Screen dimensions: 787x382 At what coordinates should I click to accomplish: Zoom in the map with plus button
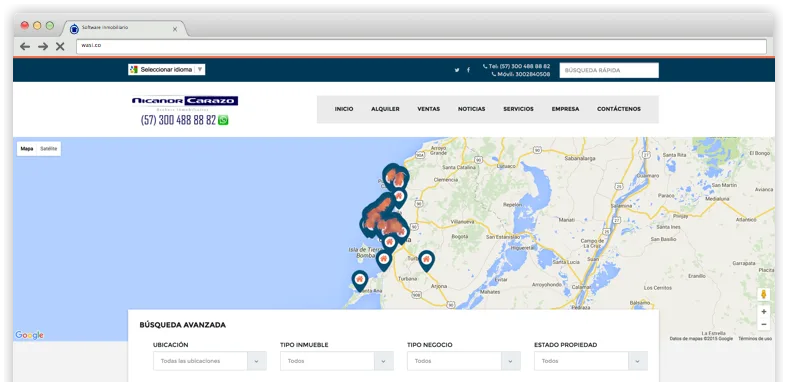[x=763, y=312]
